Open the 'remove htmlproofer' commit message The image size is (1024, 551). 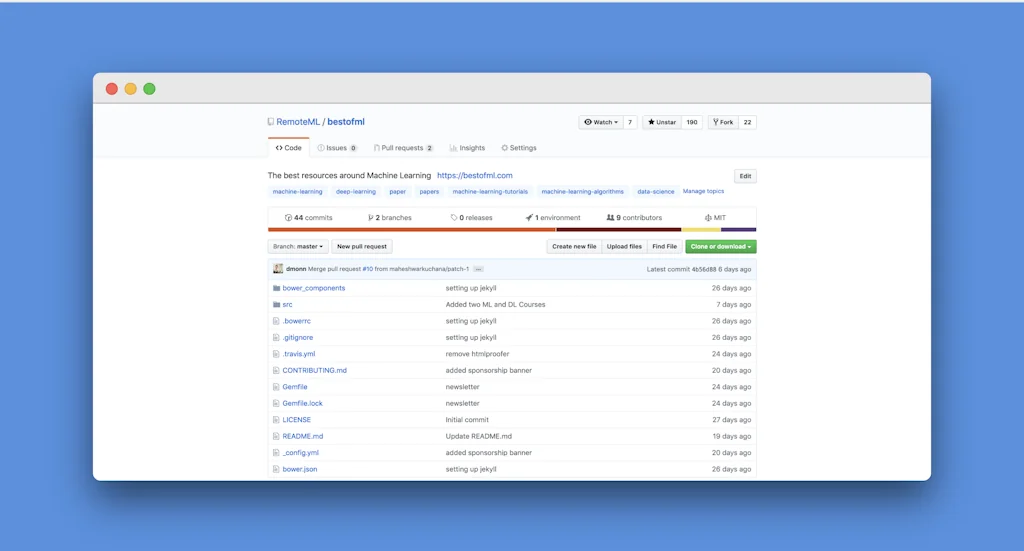click(x=477, y=354)
